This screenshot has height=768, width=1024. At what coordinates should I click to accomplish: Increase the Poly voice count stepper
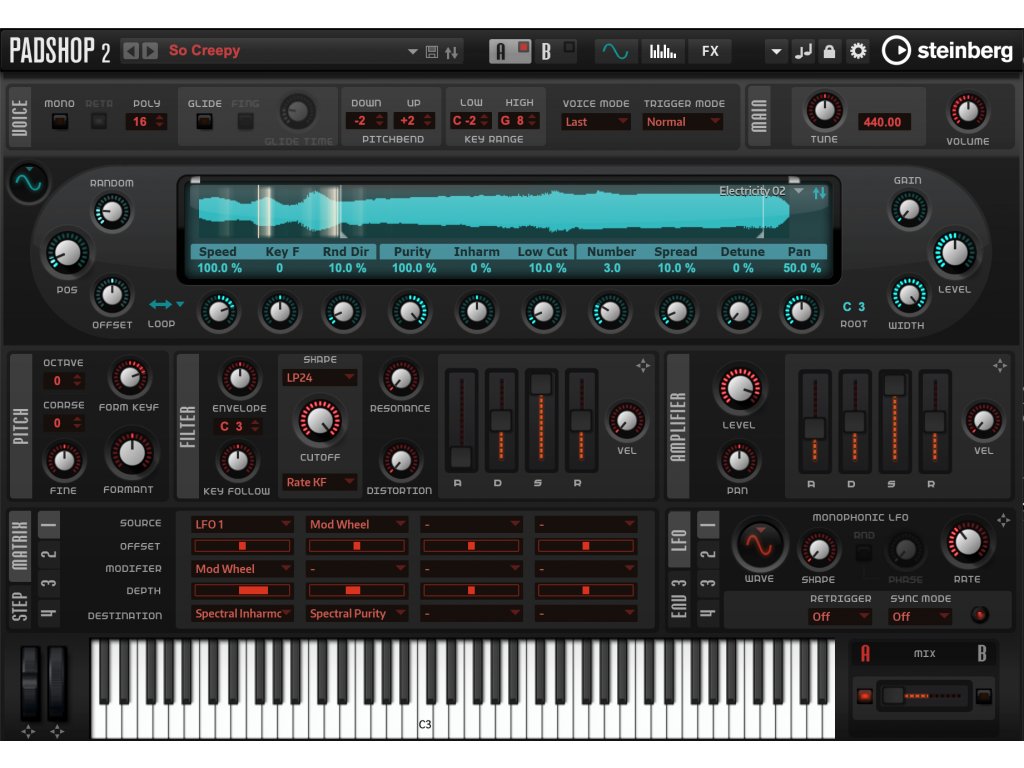(160, 118)
